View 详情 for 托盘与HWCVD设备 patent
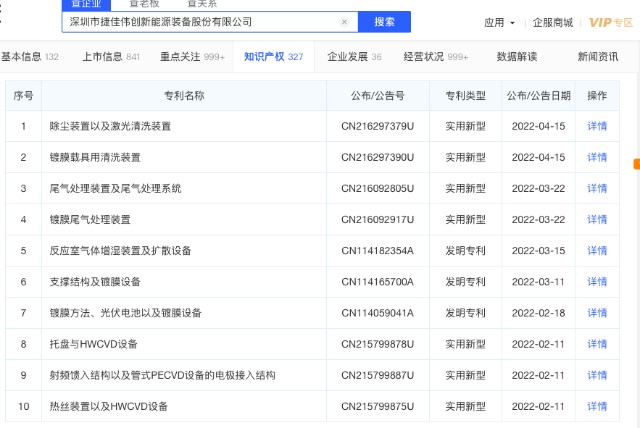The width and height of the screenshot is (640, 428). pyautogui.click(x=597, y=344)
